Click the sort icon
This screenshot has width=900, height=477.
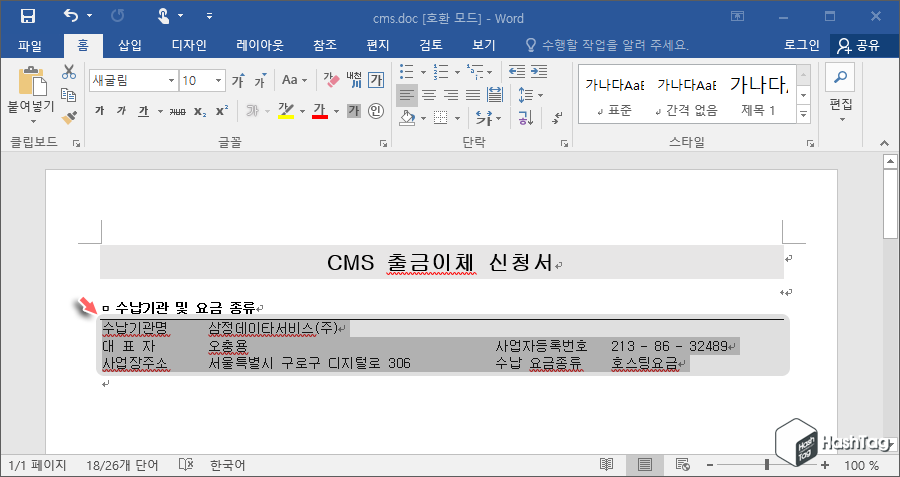(x=526, y=118)
